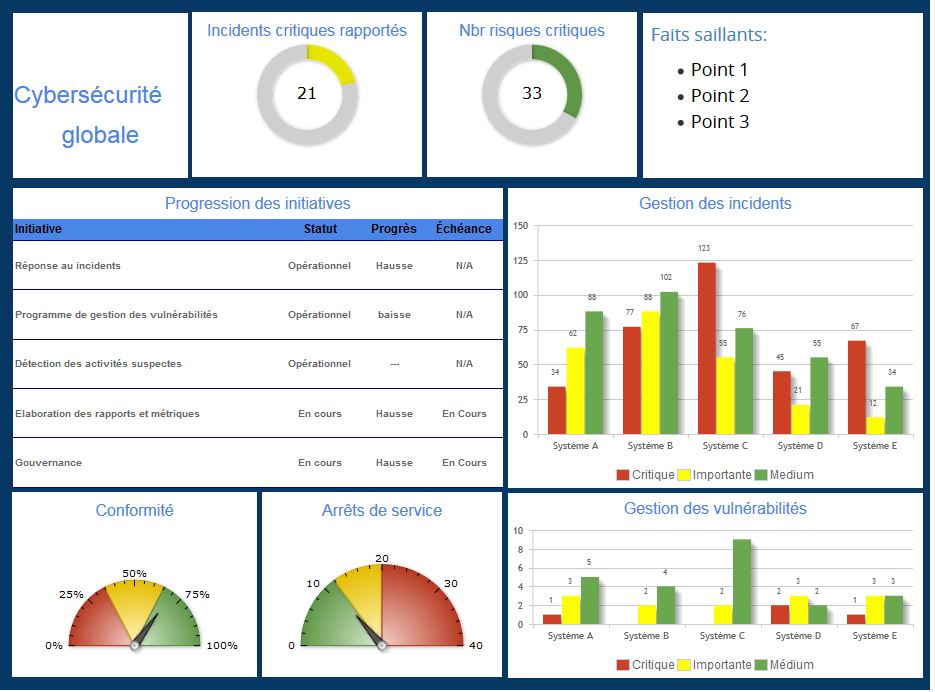Click the Point 3 bullet item

click(x=720, y=122)
